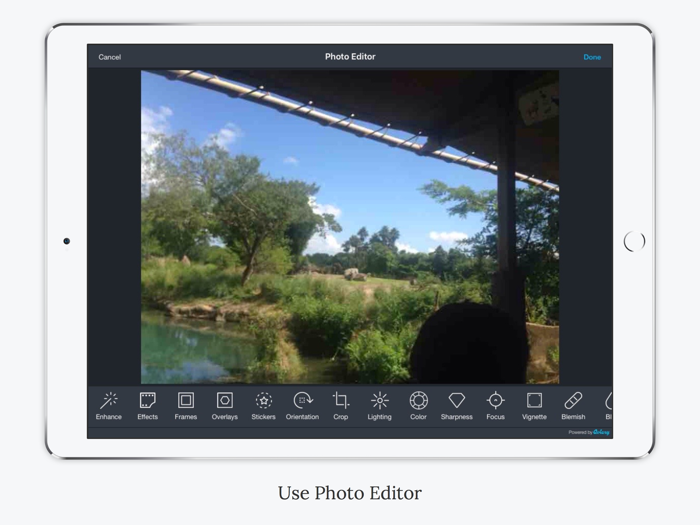Choose the Overlays tool
Viewport: 700px width, 525px height.
pos(225,406)
